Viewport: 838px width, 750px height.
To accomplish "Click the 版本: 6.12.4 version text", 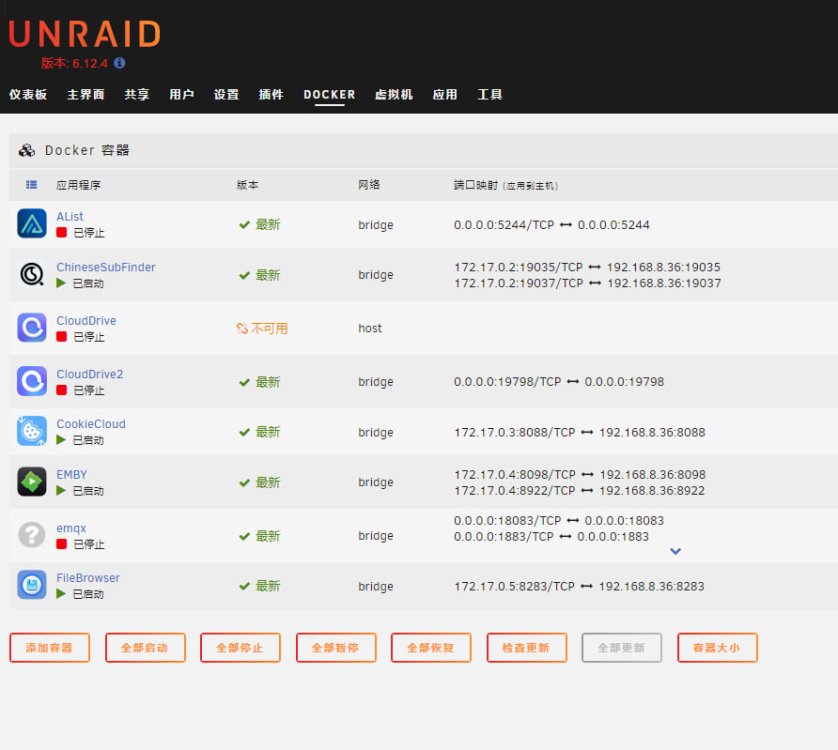I will 74,63.
